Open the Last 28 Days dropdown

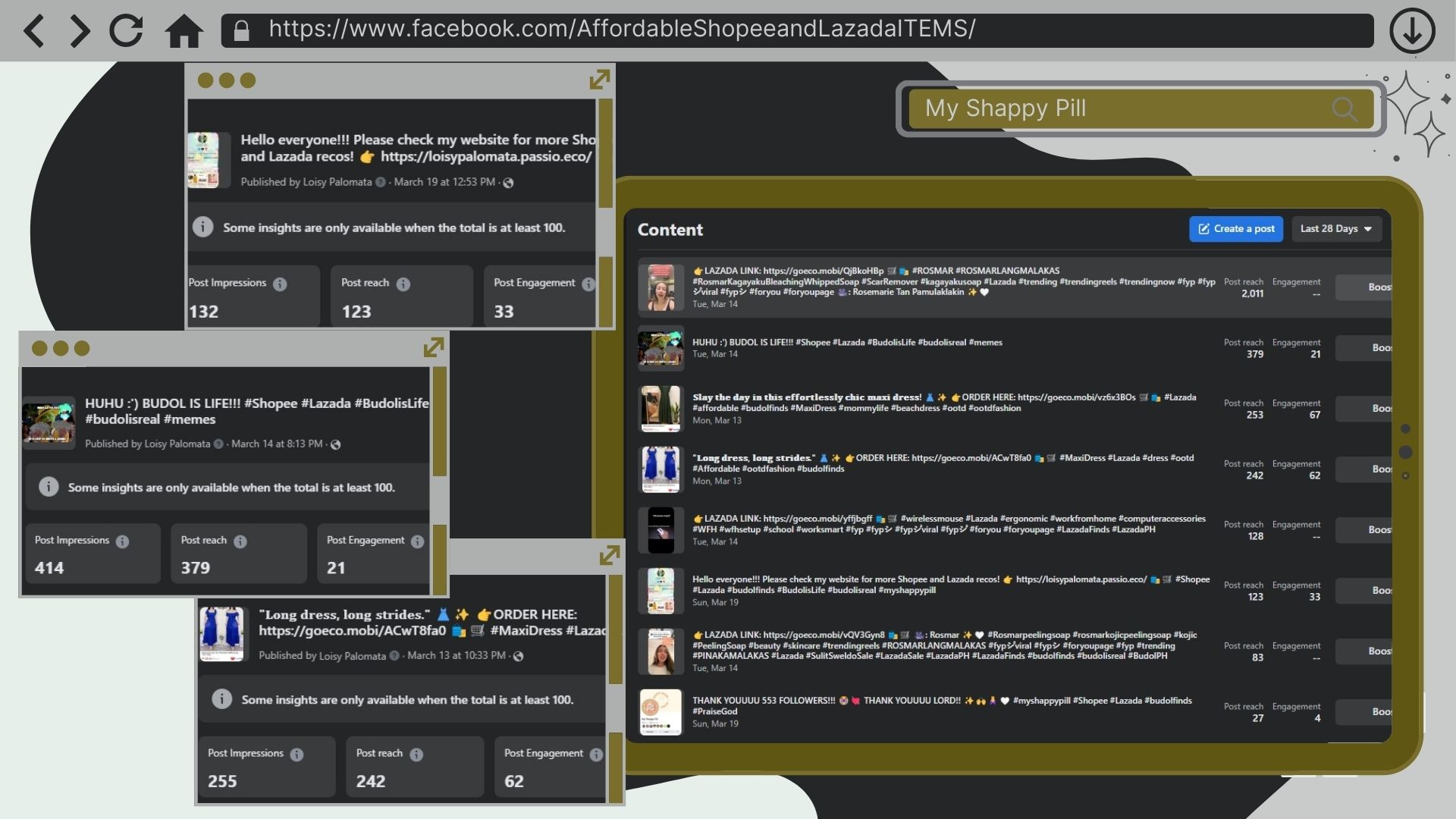click(x=1335, y=229)
